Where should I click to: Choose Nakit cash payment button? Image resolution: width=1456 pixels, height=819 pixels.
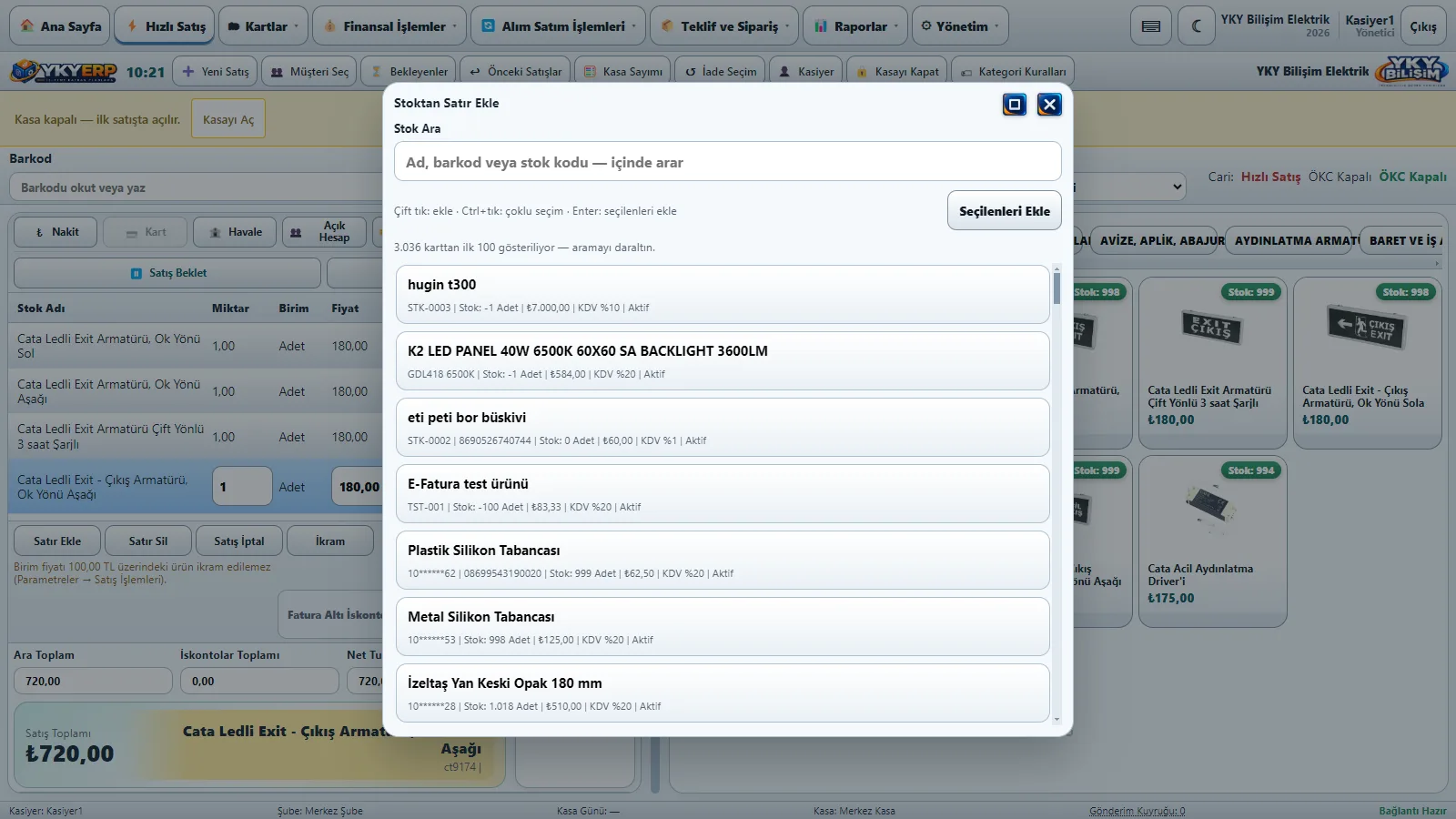[x=56, y=232]
